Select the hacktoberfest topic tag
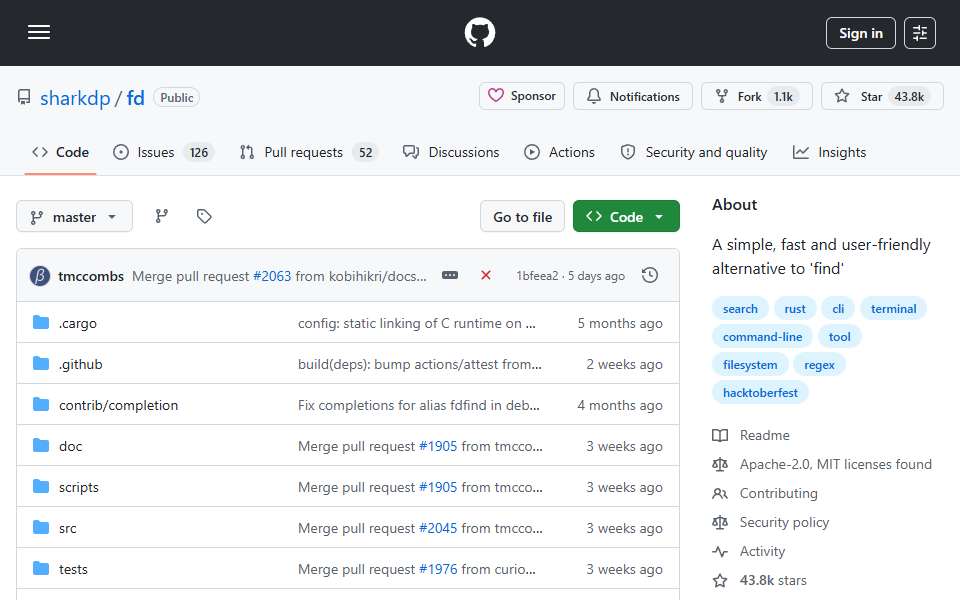Viewport: 960px width, 600px height. pyautogui.click(x=760, y=392)
